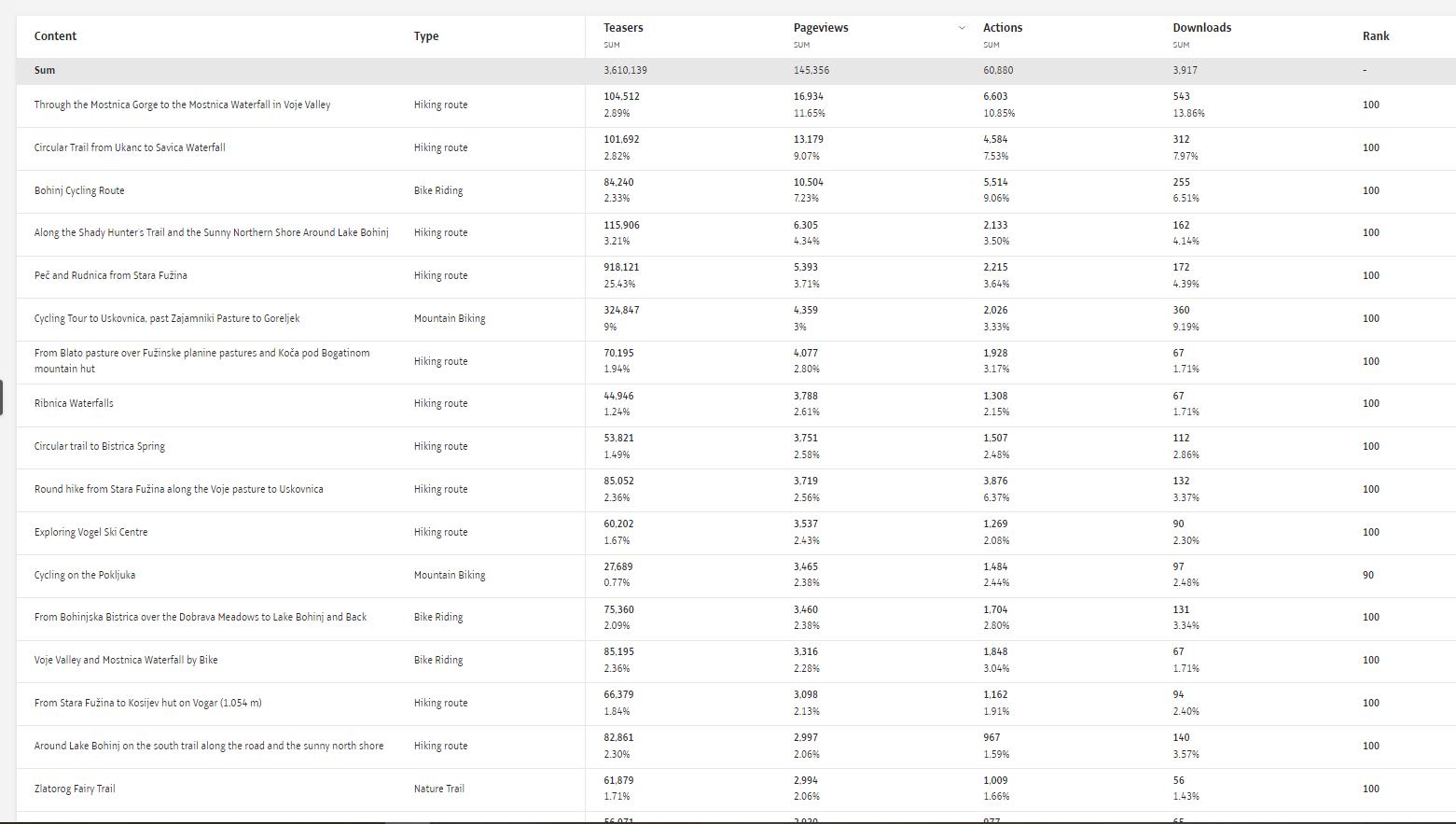Select "Around Lake Bohinj on the south trail" row
Screen dimensions: 1456x824
209,746
